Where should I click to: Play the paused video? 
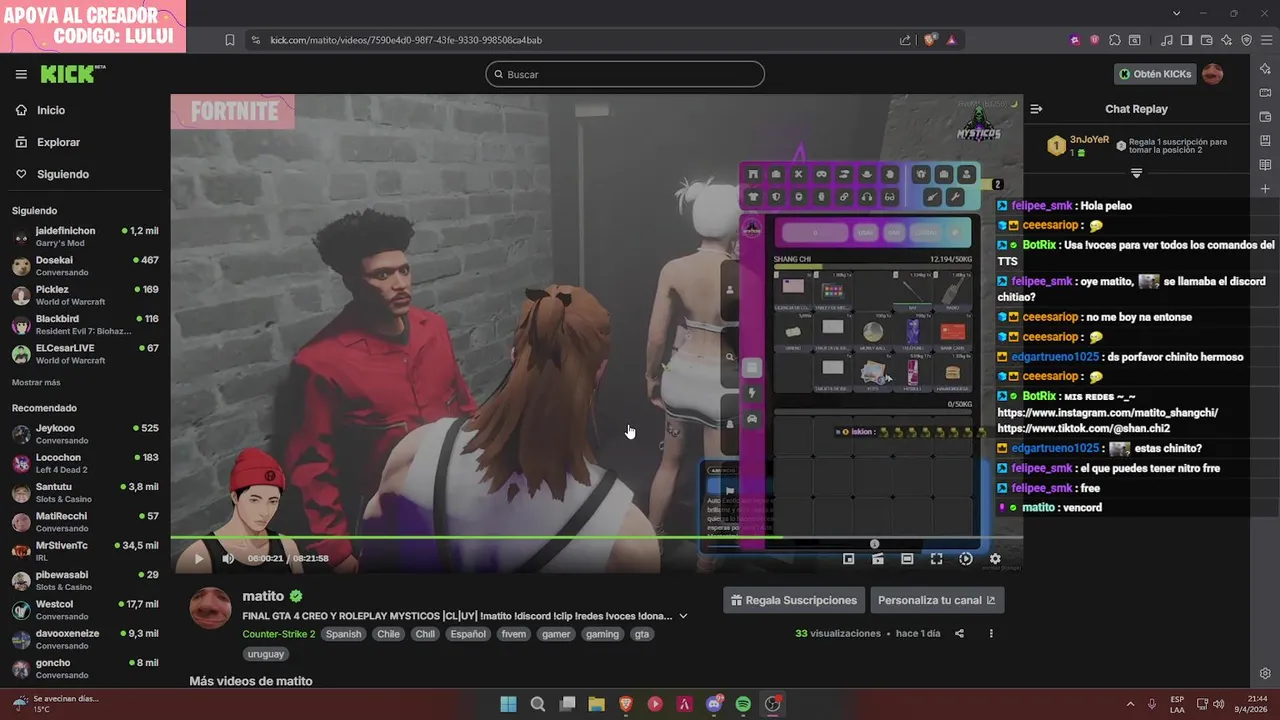pos(198,559)
